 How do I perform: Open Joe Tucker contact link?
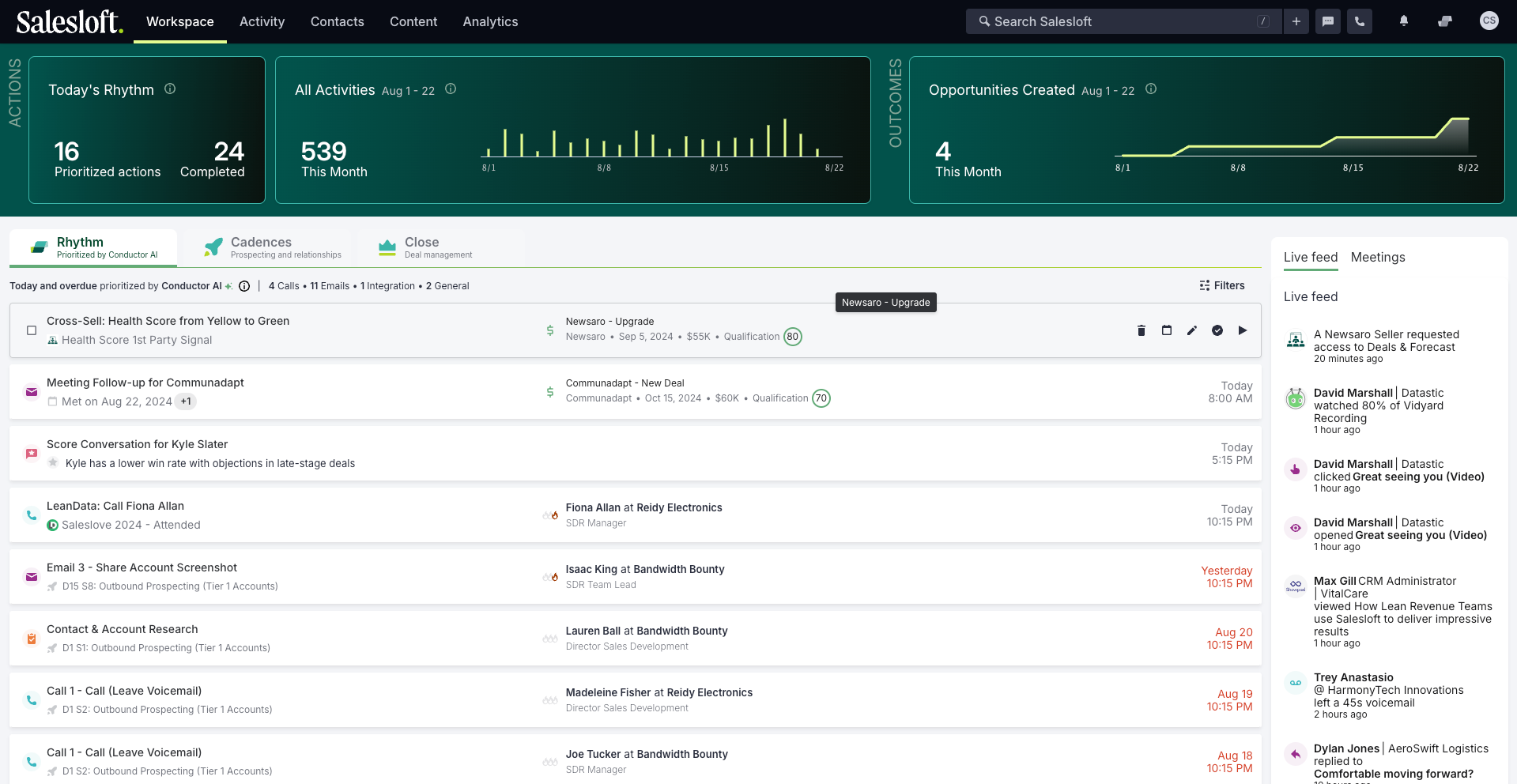tap(593, 754)
